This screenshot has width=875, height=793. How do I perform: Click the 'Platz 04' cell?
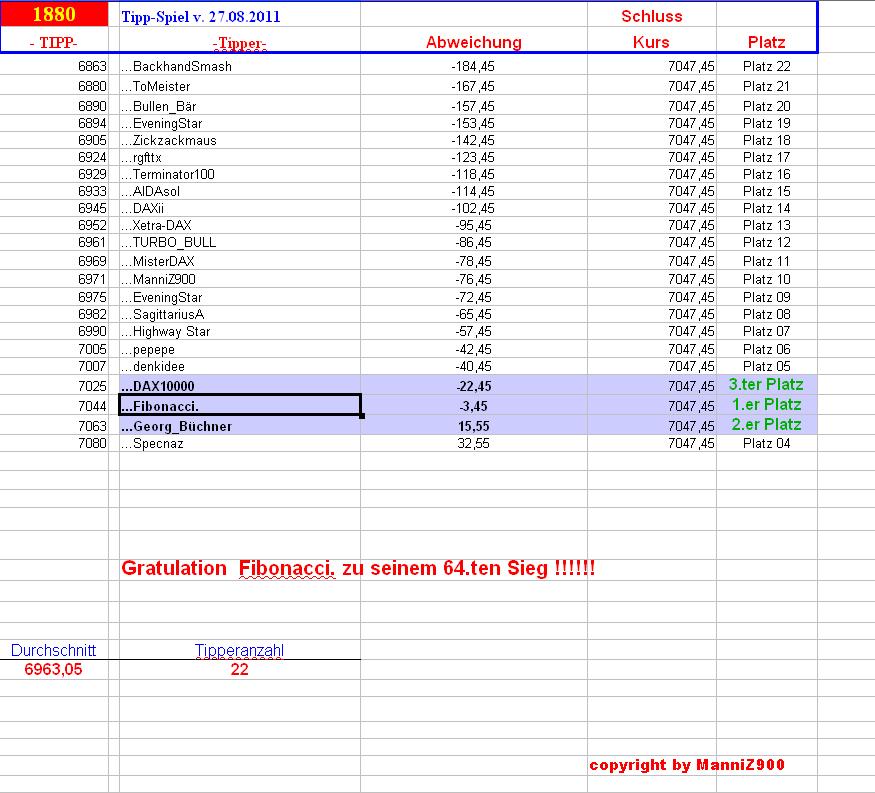[x=767, y=444]
